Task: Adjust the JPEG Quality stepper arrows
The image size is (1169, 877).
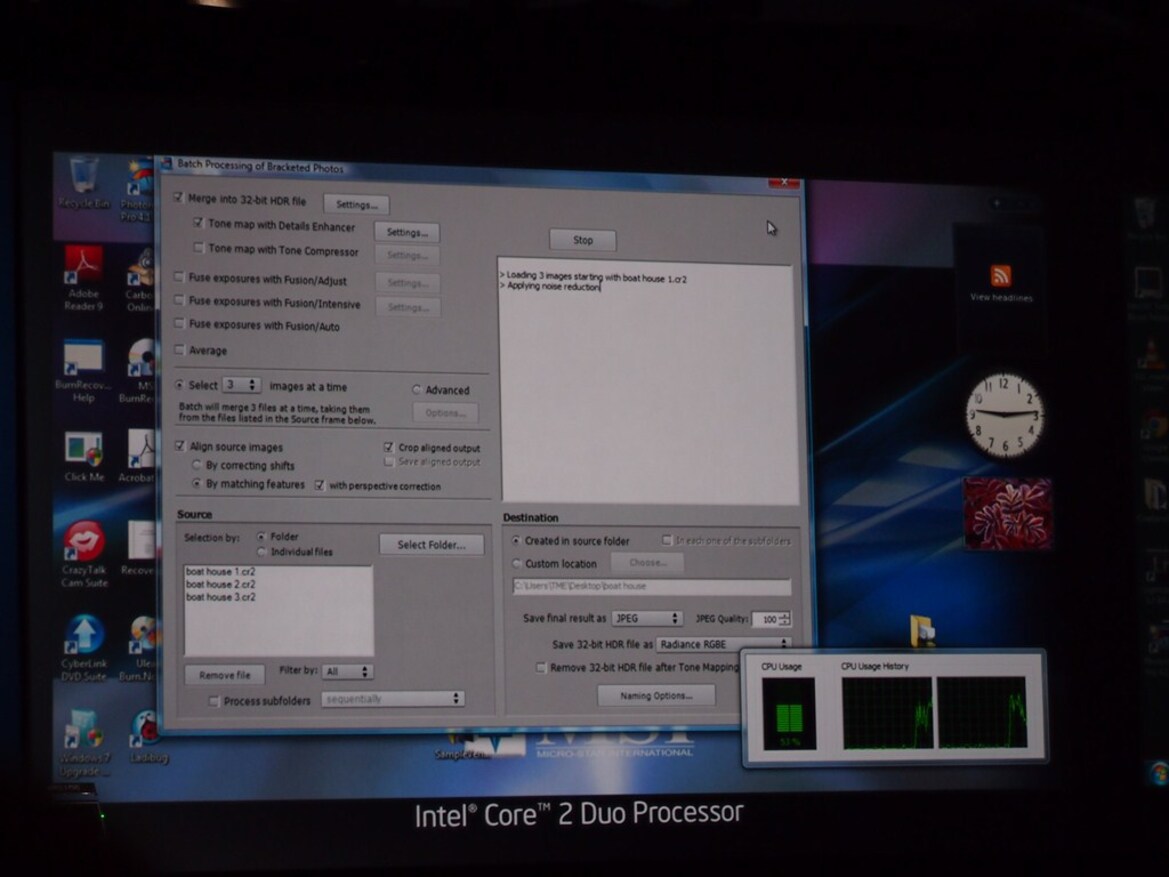Action: [784, 619]
